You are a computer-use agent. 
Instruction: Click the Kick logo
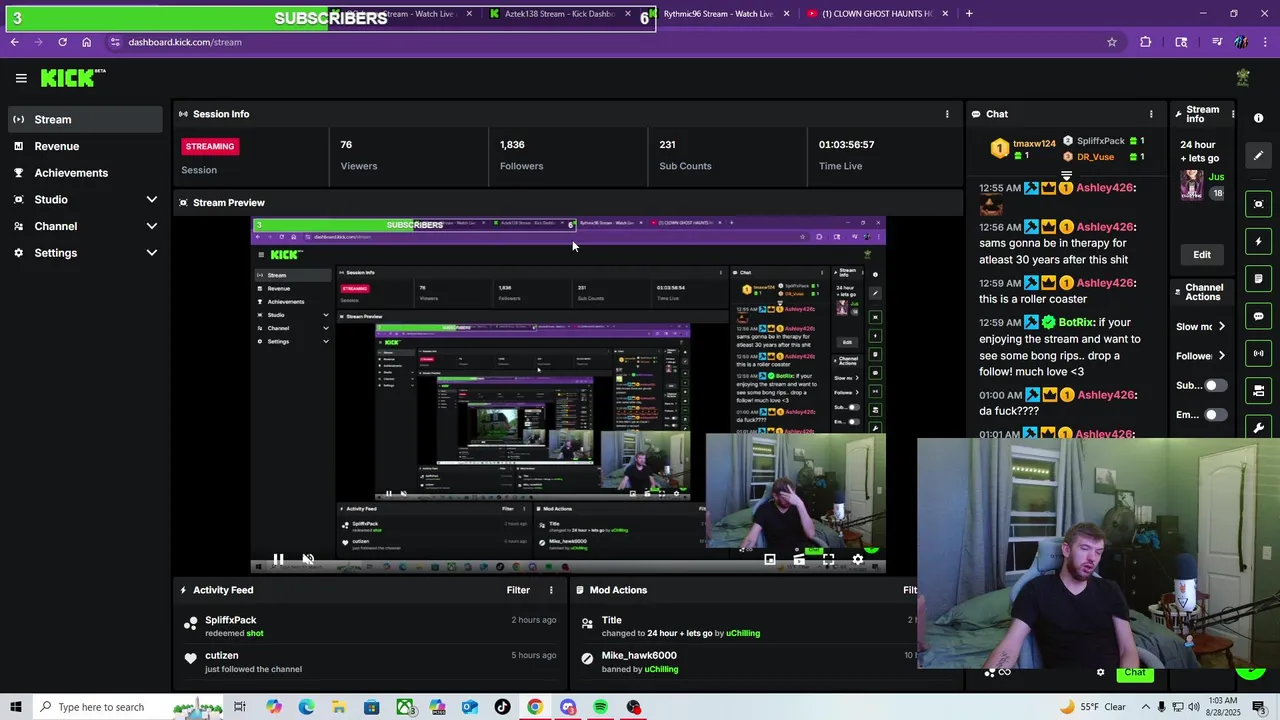tap(72, 78)
